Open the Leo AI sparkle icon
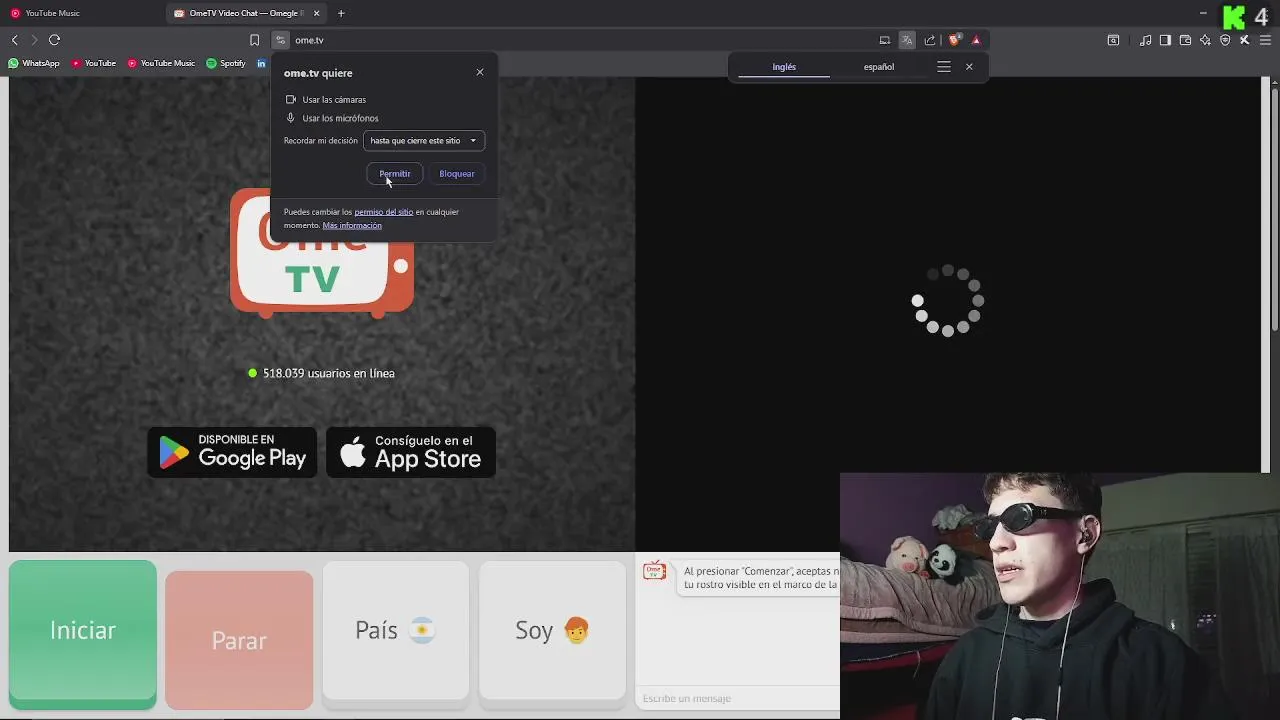The image size is (1280, 720). coord(1205,40)
